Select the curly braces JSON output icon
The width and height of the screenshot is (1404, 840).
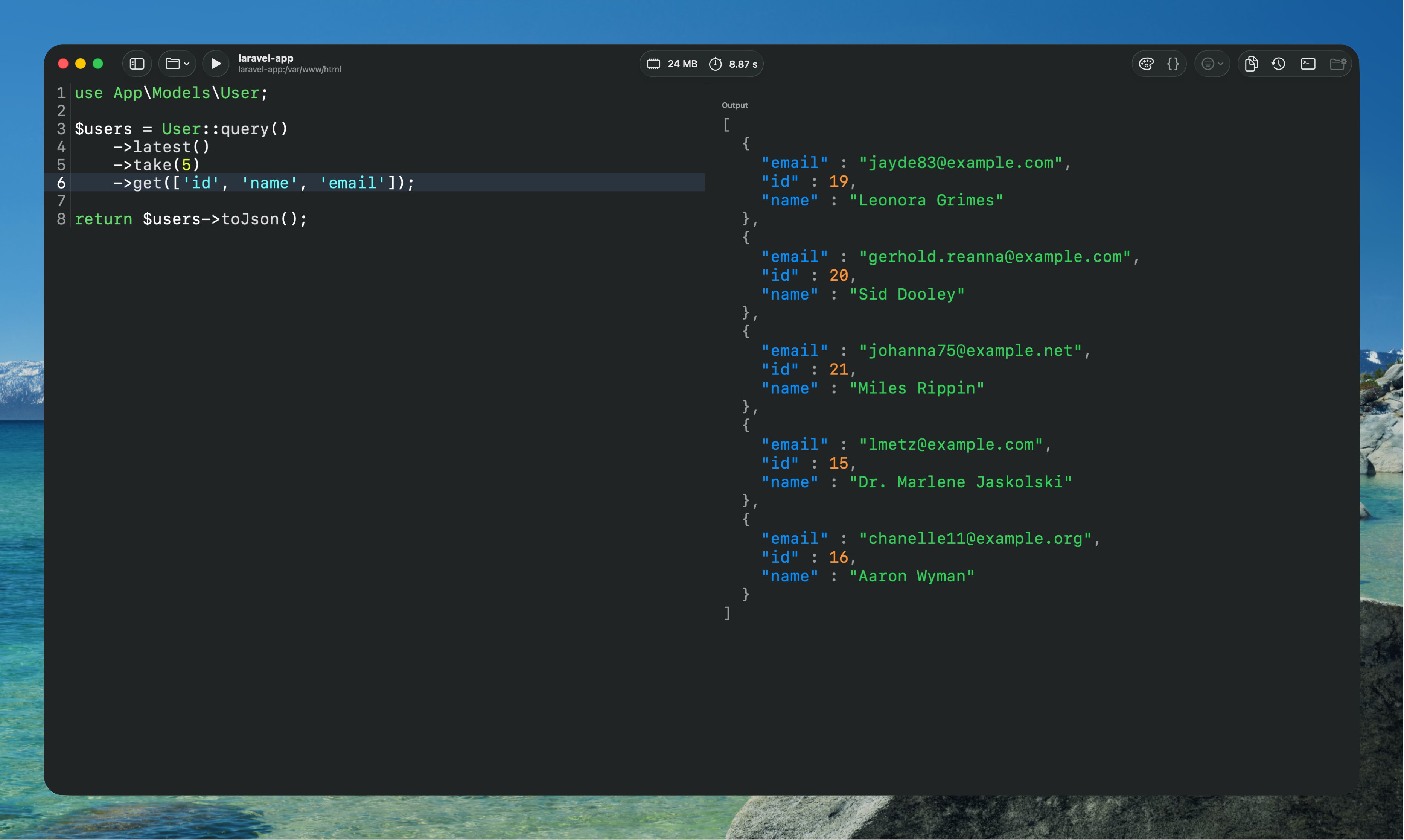pos(1173,64)
